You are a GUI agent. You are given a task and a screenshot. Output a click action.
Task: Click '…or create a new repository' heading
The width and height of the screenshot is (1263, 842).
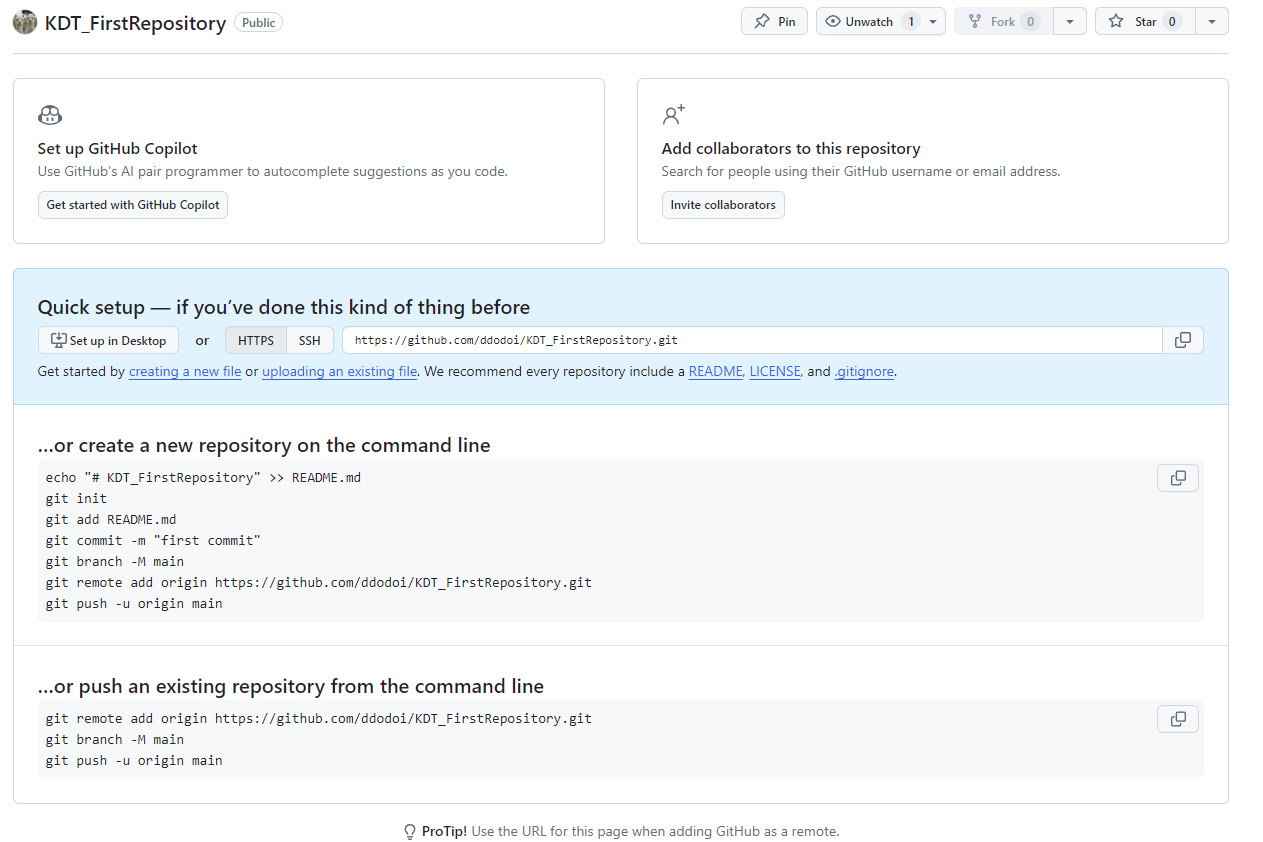coord(264,445)
